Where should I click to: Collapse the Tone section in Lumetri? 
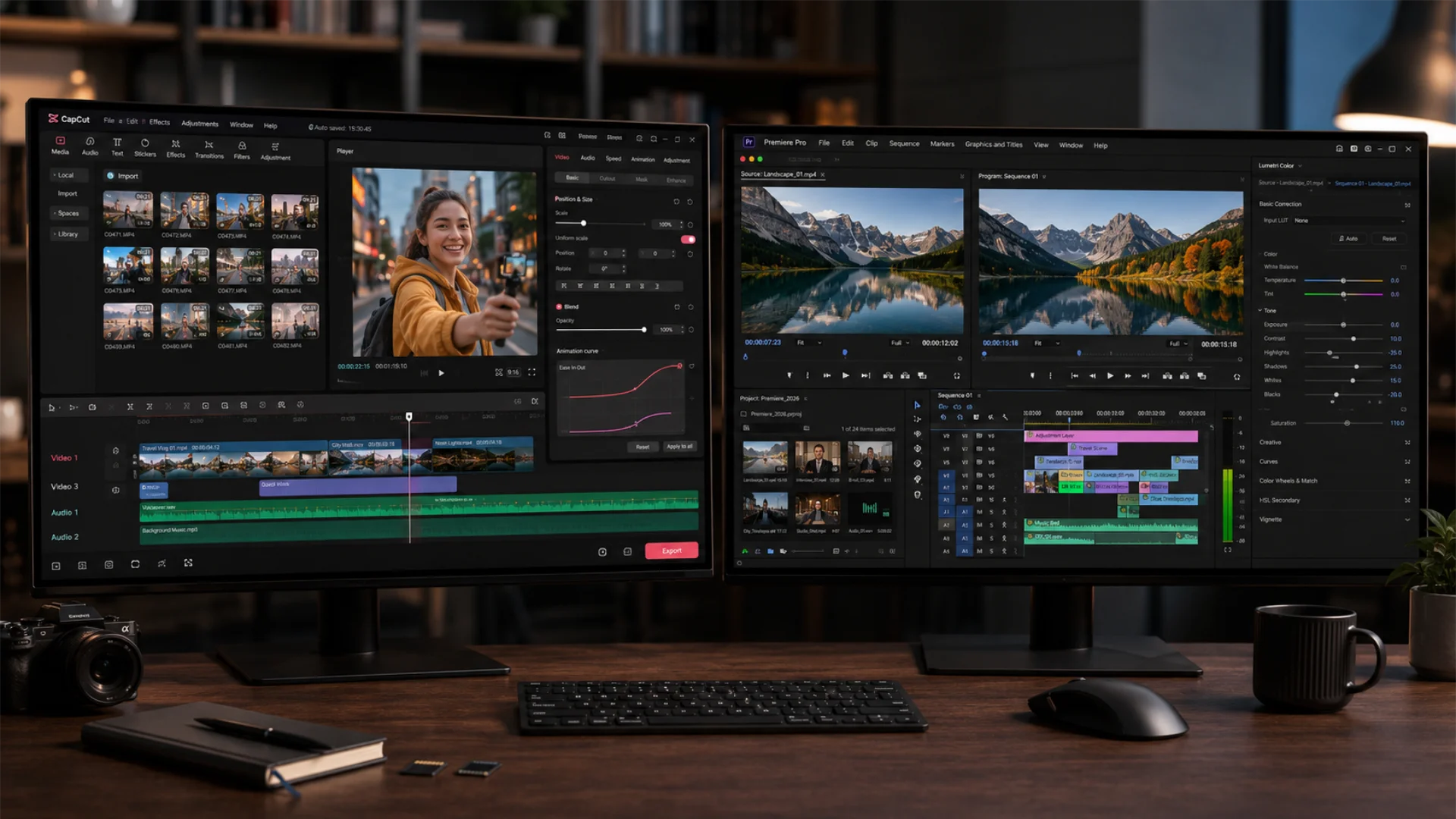point(1260,310)
